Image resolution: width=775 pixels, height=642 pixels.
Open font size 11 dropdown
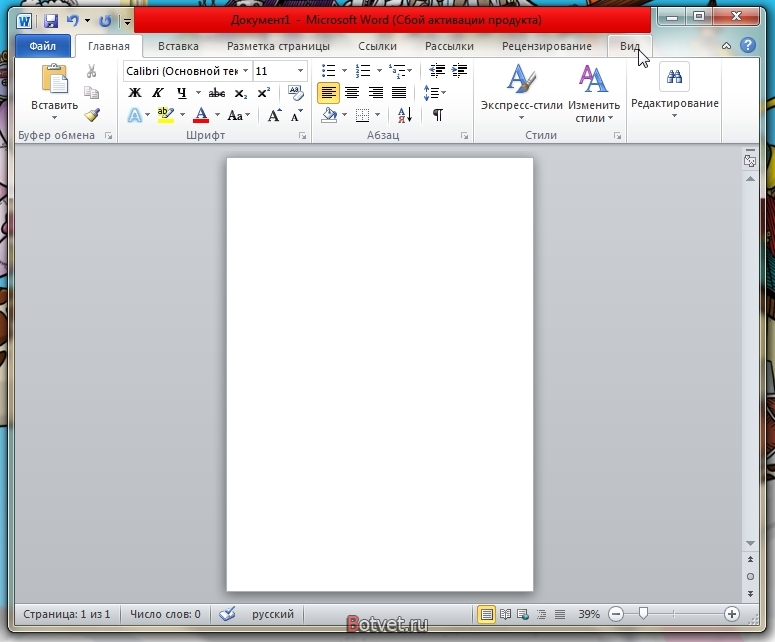click(x=300, y=71)
